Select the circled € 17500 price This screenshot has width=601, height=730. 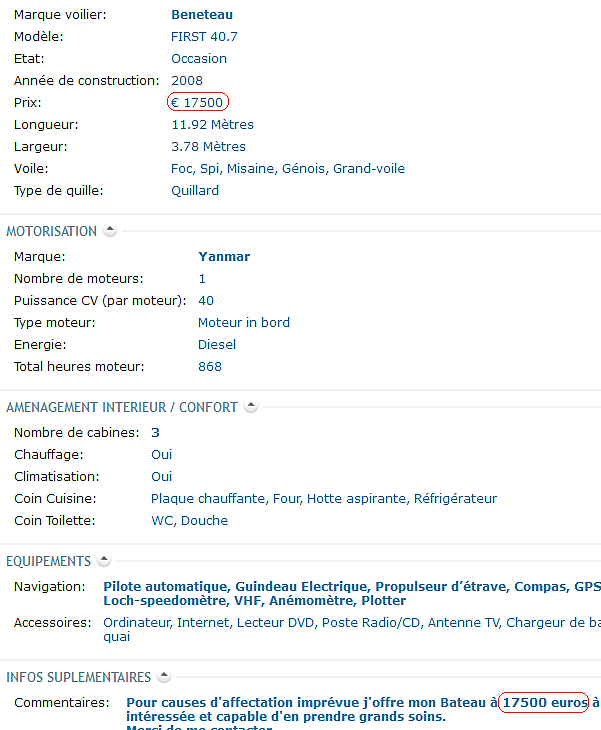tap(198, 102)
